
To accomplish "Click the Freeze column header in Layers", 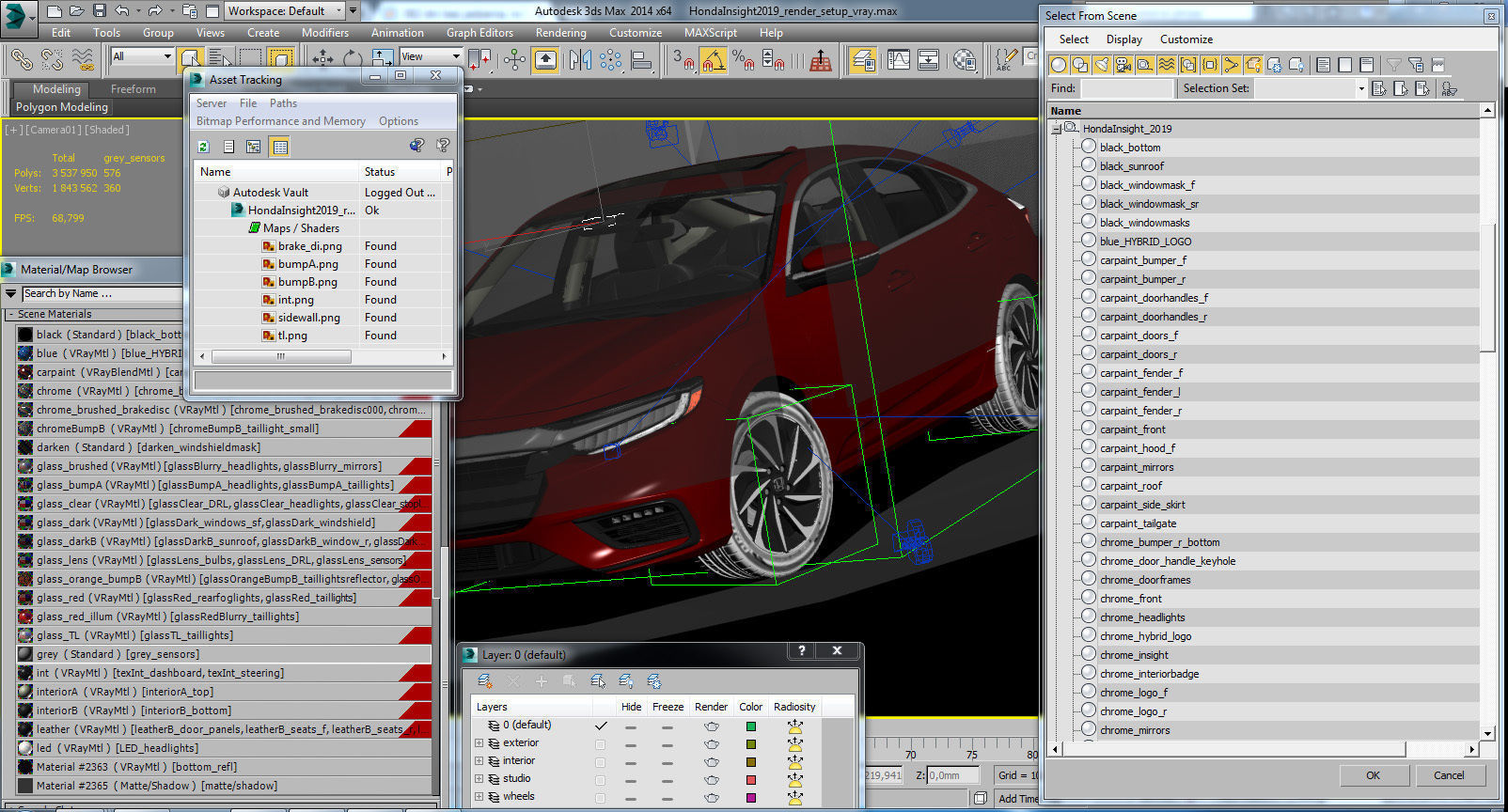I will point(668,707).
